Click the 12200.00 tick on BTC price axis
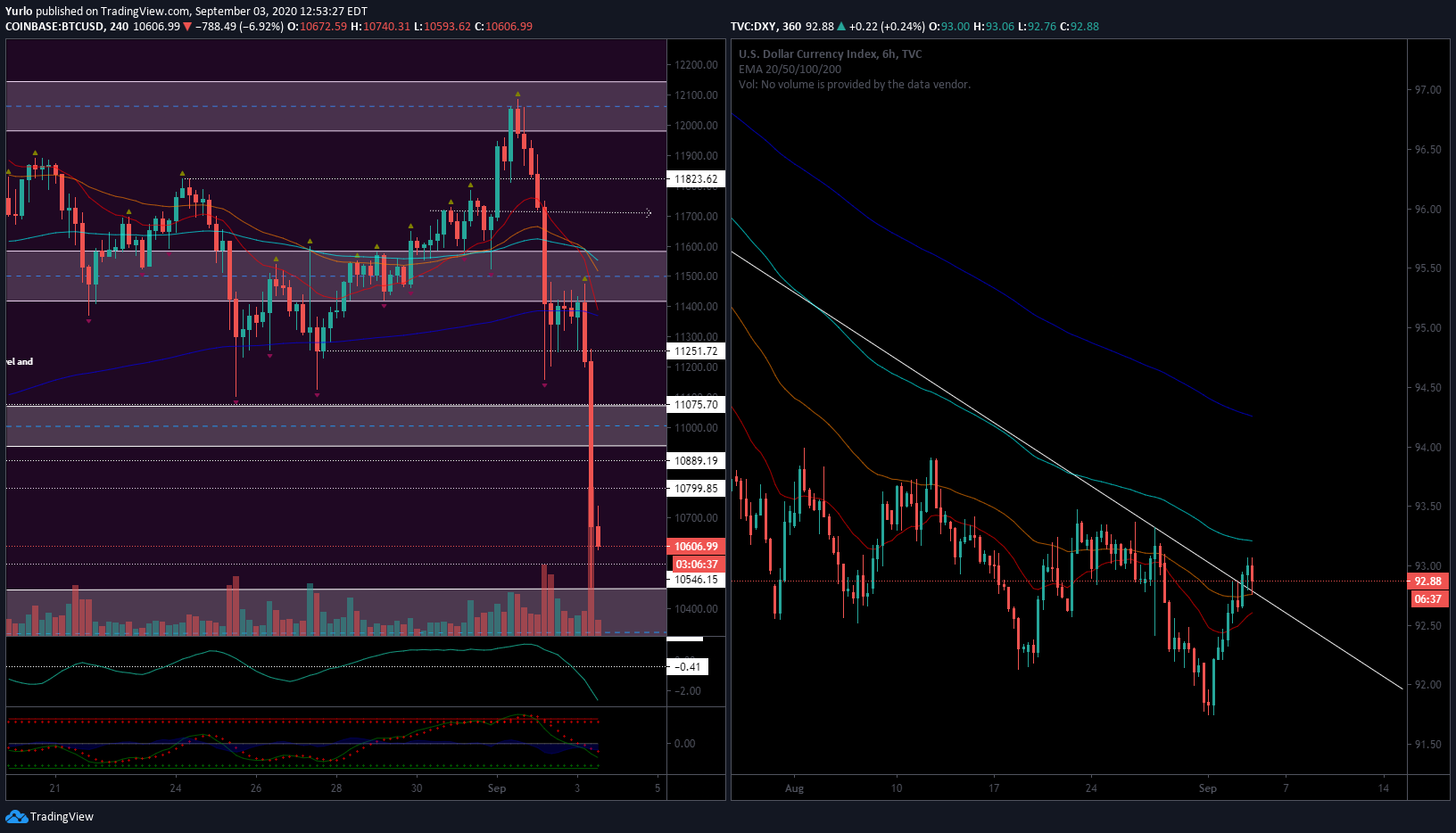 pyautogui.click(x=696, y=64)
